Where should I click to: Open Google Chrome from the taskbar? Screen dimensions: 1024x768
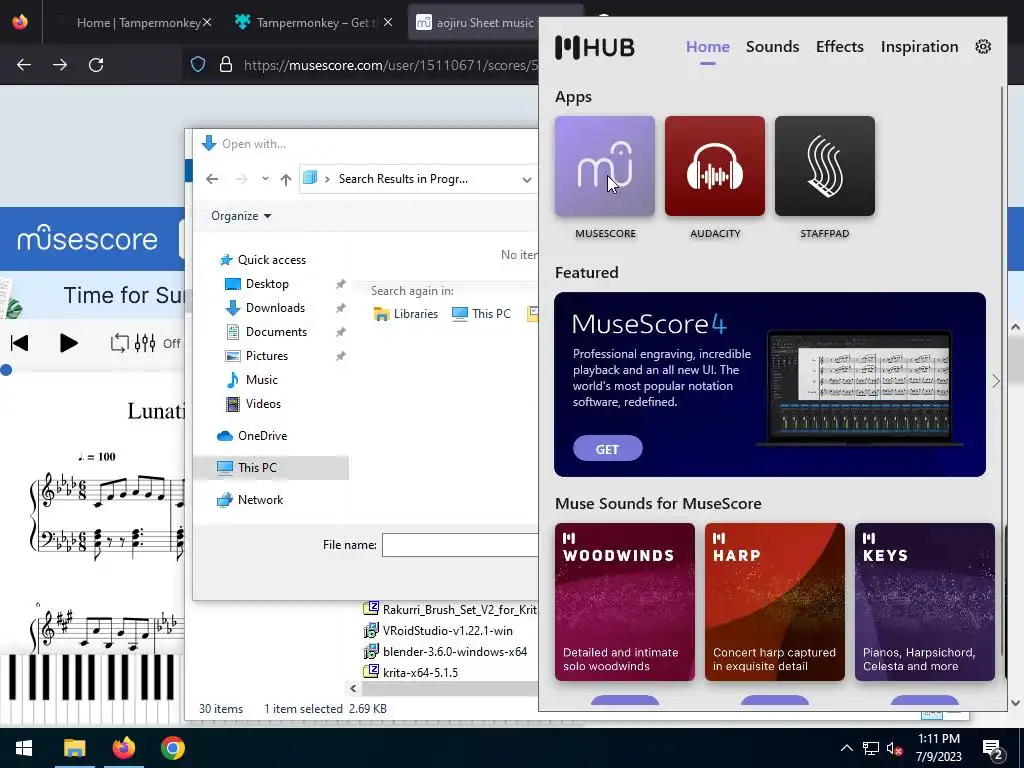pos(172,748)
